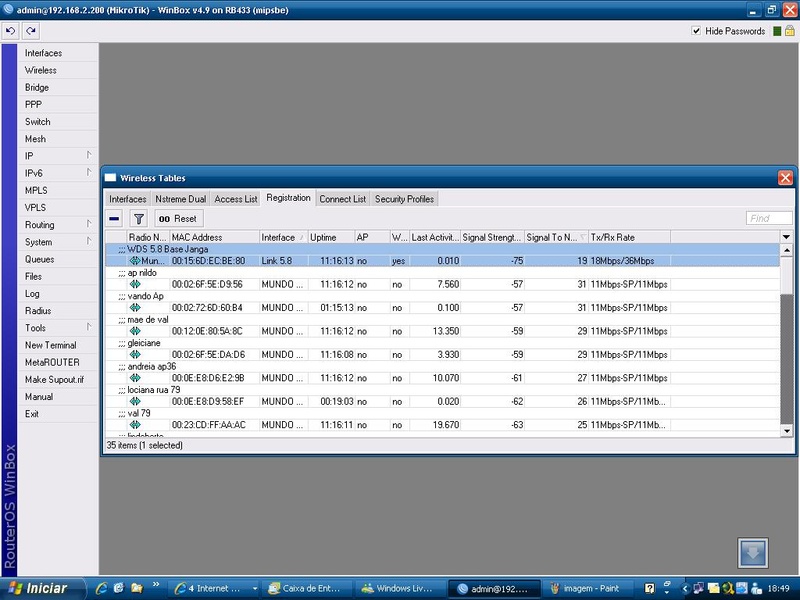Open the Interfaces menu in sidebar
800x600 pixels.
pos(58,53)
